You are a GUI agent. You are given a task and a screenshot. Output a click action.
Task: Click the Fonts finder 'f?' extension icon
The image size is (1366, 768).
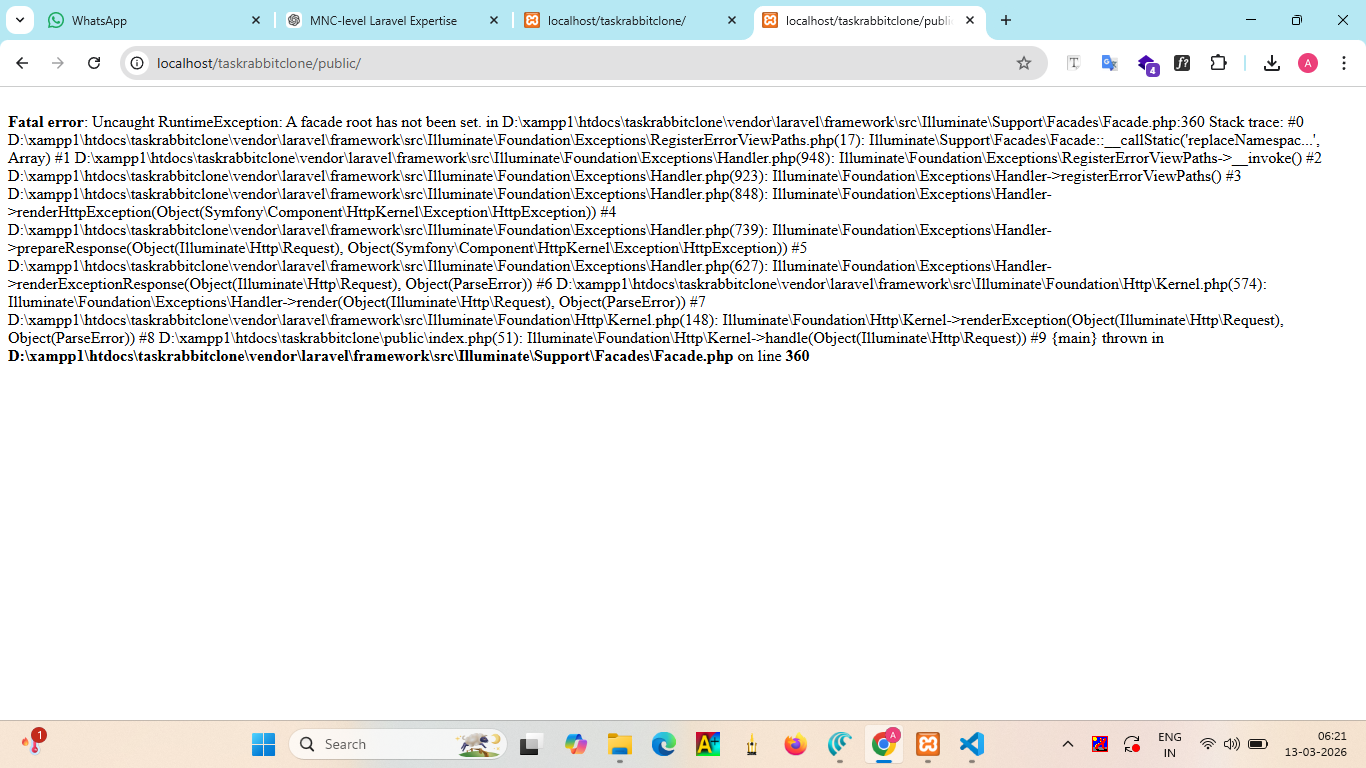(1182, 63)
